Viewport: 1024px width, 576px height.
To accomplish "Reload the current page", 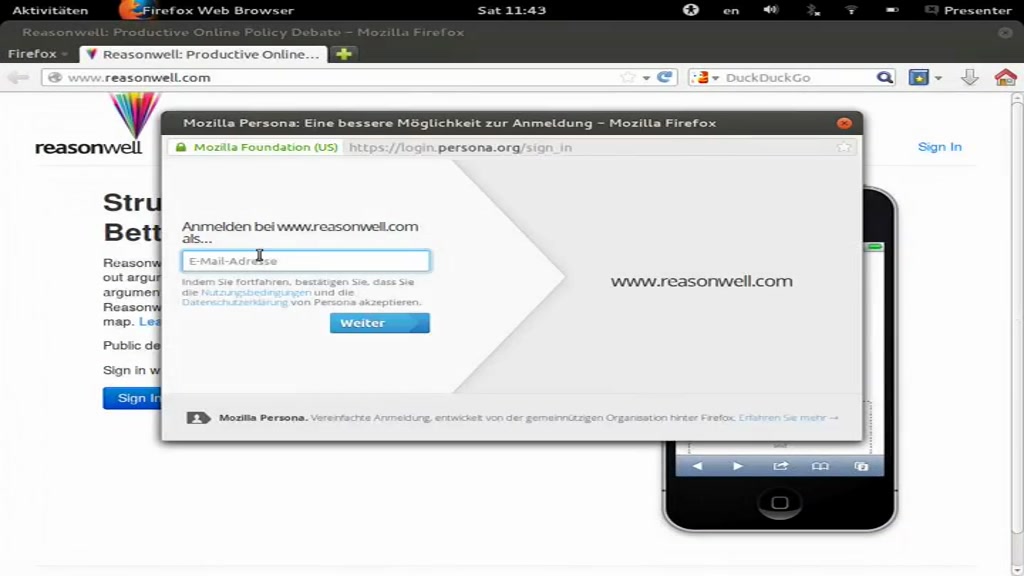I will coord(665,78).
